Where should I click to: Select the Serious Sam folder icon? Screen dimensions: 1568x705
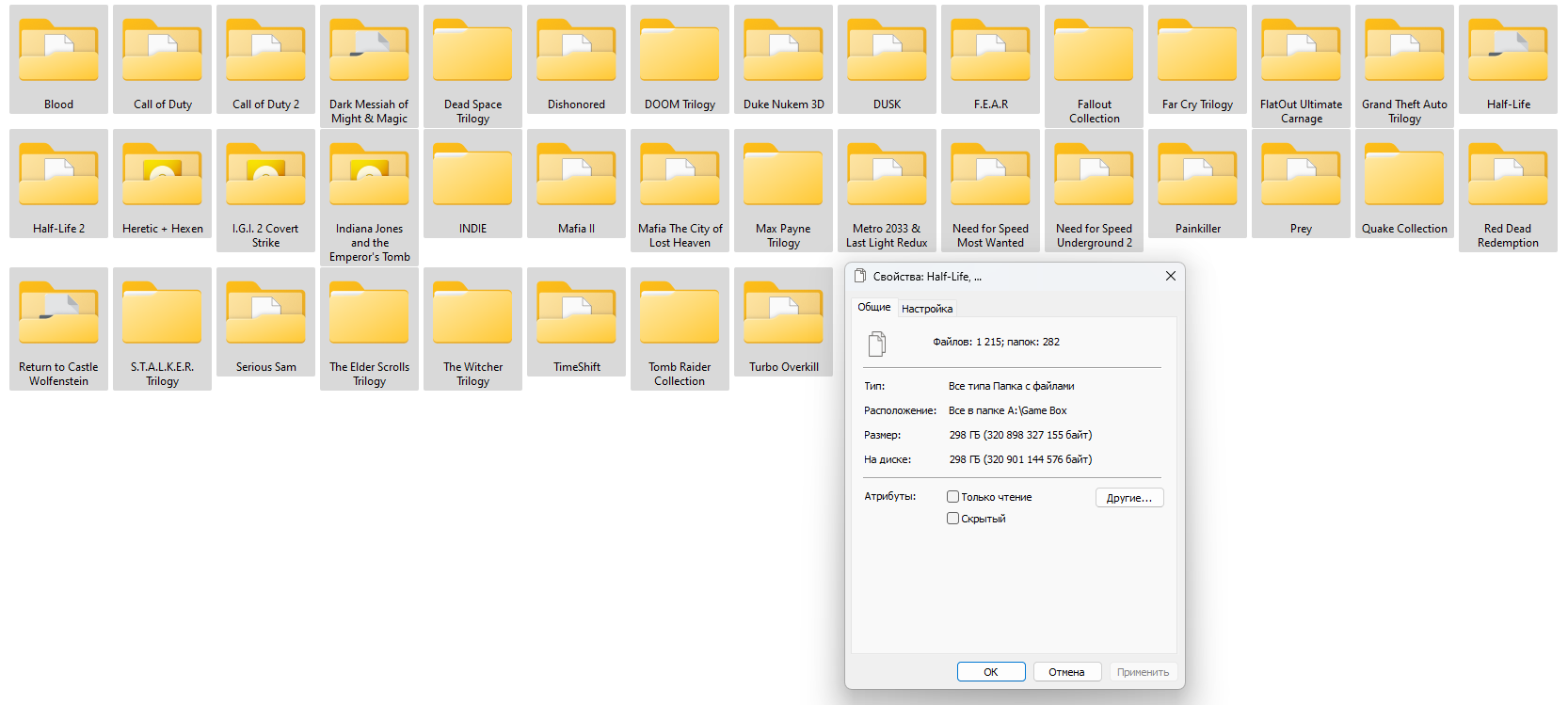pyautogui.click(x=265, y=312)
